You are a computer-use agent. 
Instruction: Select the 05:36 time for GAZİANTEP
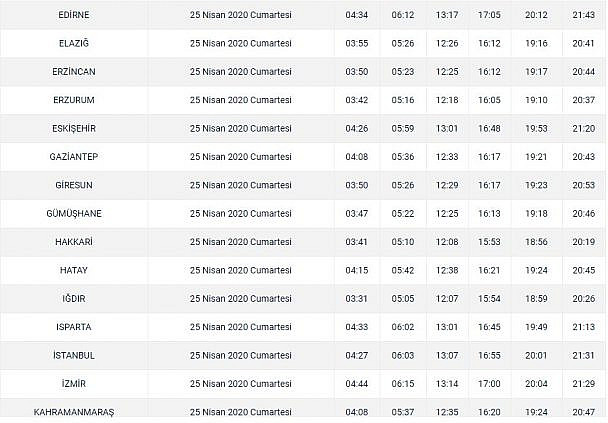[x=402, y=157]
